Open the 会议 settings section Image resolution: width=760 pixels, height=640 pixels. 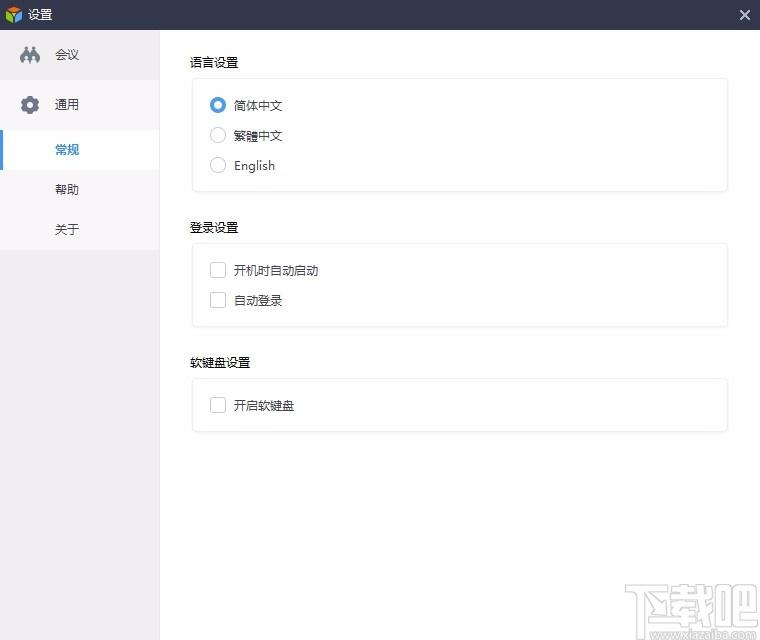pyautogui.click(x=79, y=55)
